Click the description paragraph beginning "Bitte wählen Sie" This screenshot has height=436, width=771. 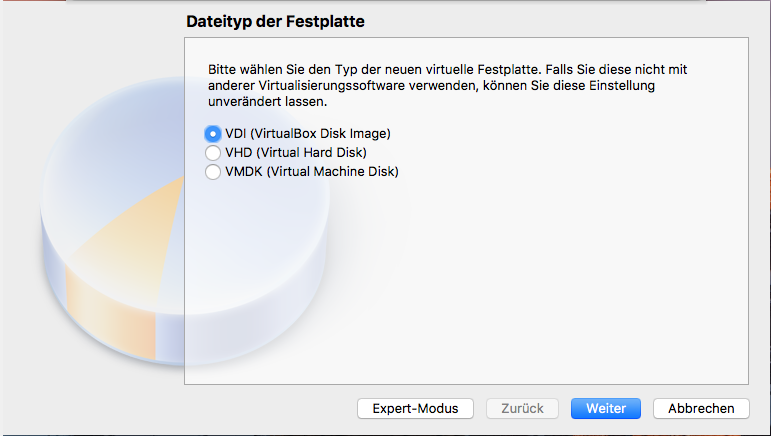coord(448,86)
